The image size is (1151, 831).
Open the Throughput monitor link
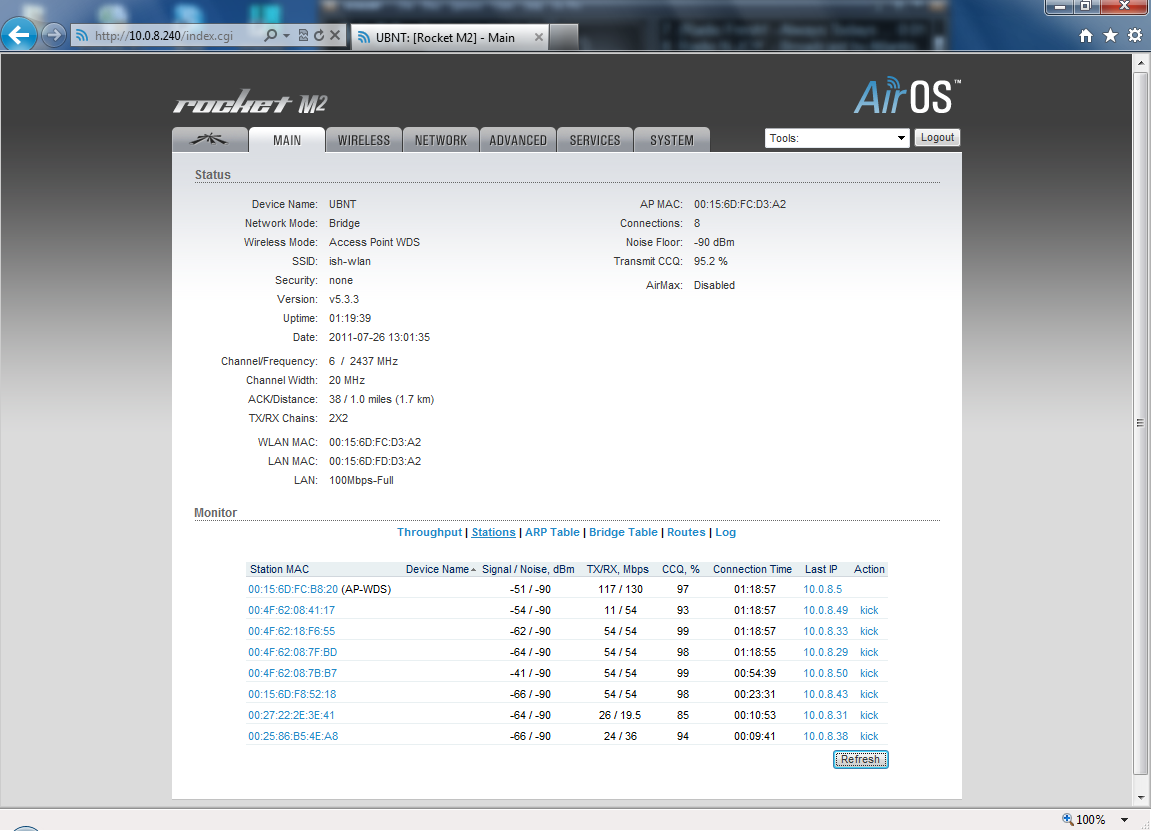coord(430,533)
